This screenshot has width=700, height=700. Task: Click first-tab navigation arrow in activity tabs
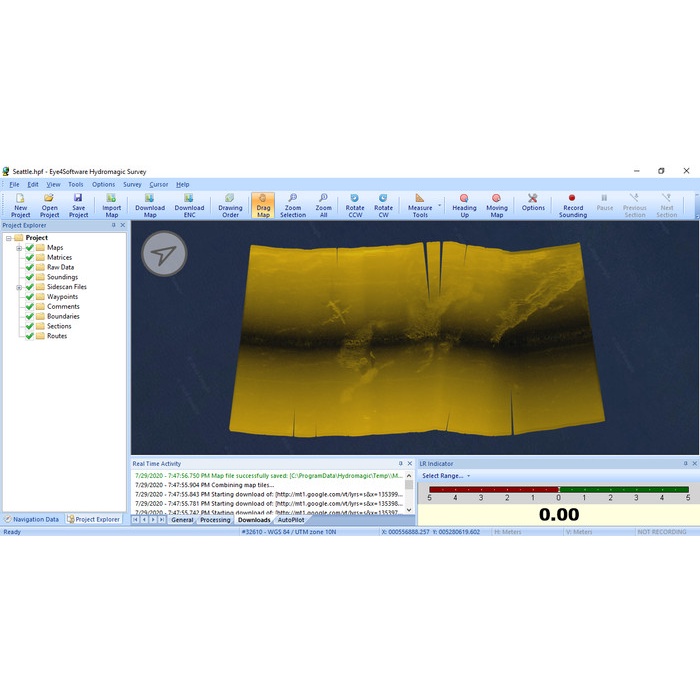pos(135,520)
